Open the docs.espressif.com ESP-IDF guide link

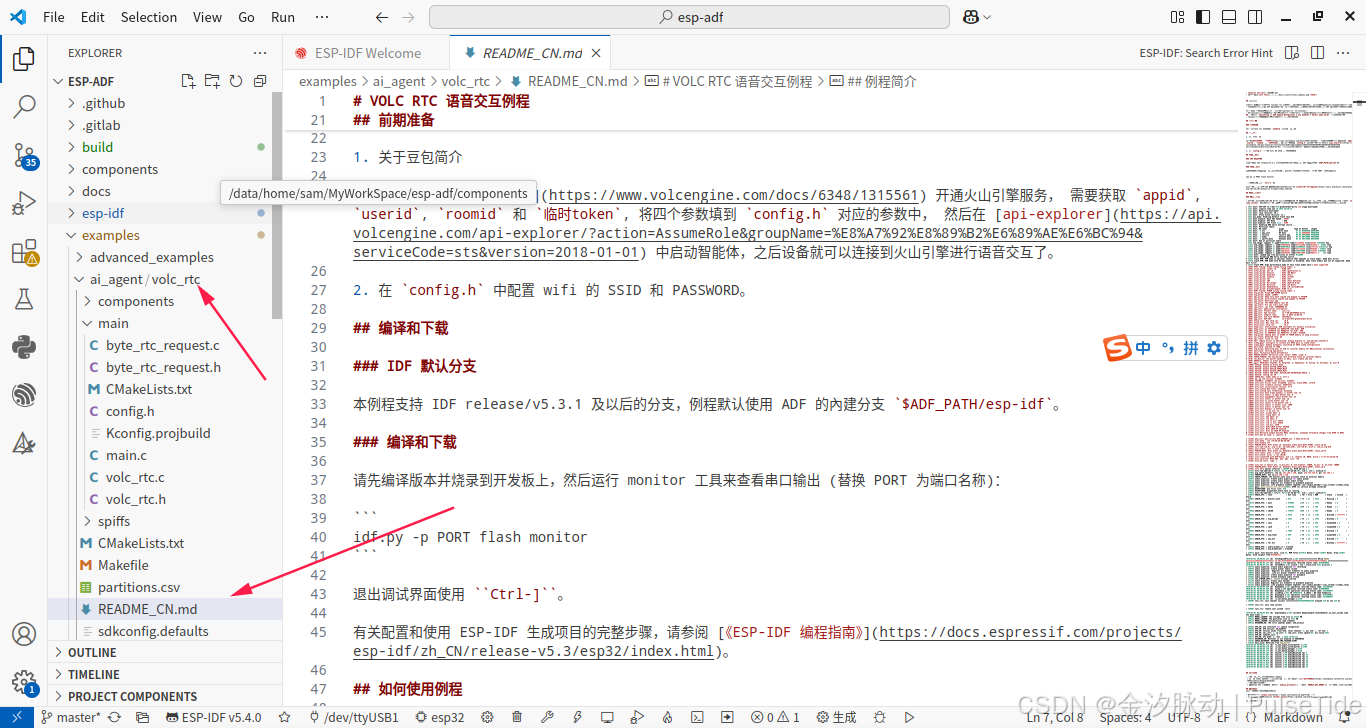(x=768, y=641)
